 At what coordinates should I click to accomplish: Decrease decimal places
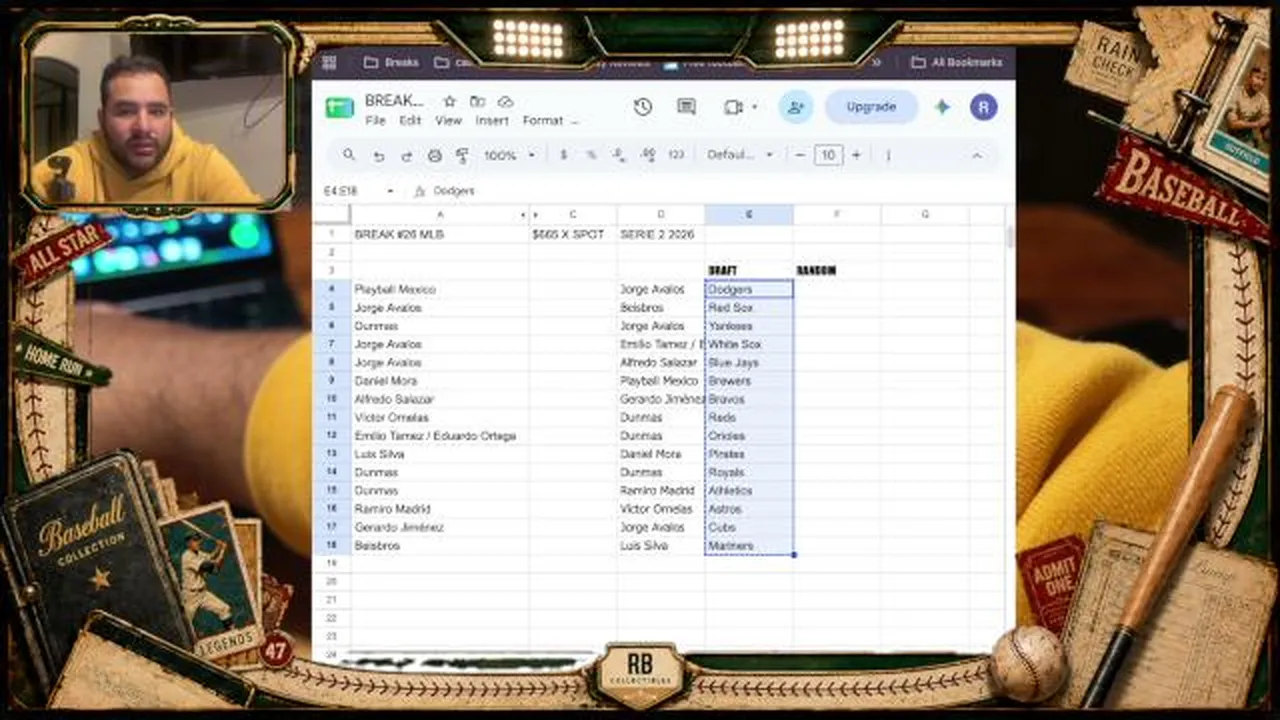pos(619,155)
